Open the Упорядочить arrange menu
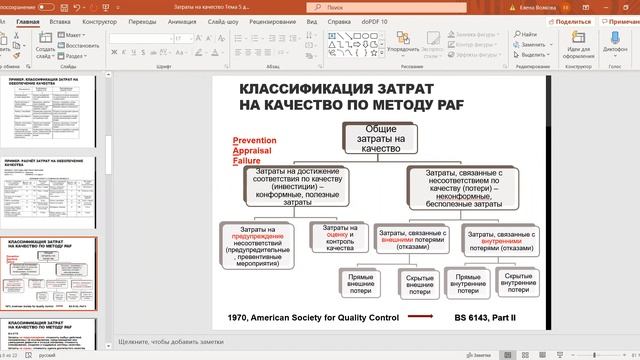 [x=403, y=44]
